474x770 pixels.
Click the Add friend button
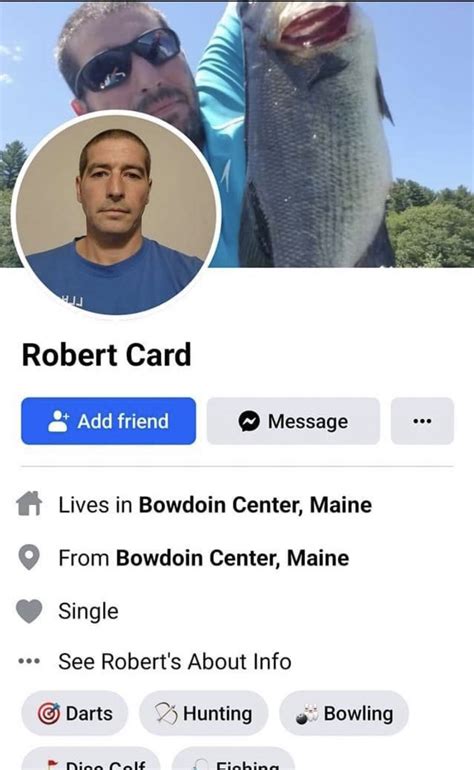click(109, 421)
